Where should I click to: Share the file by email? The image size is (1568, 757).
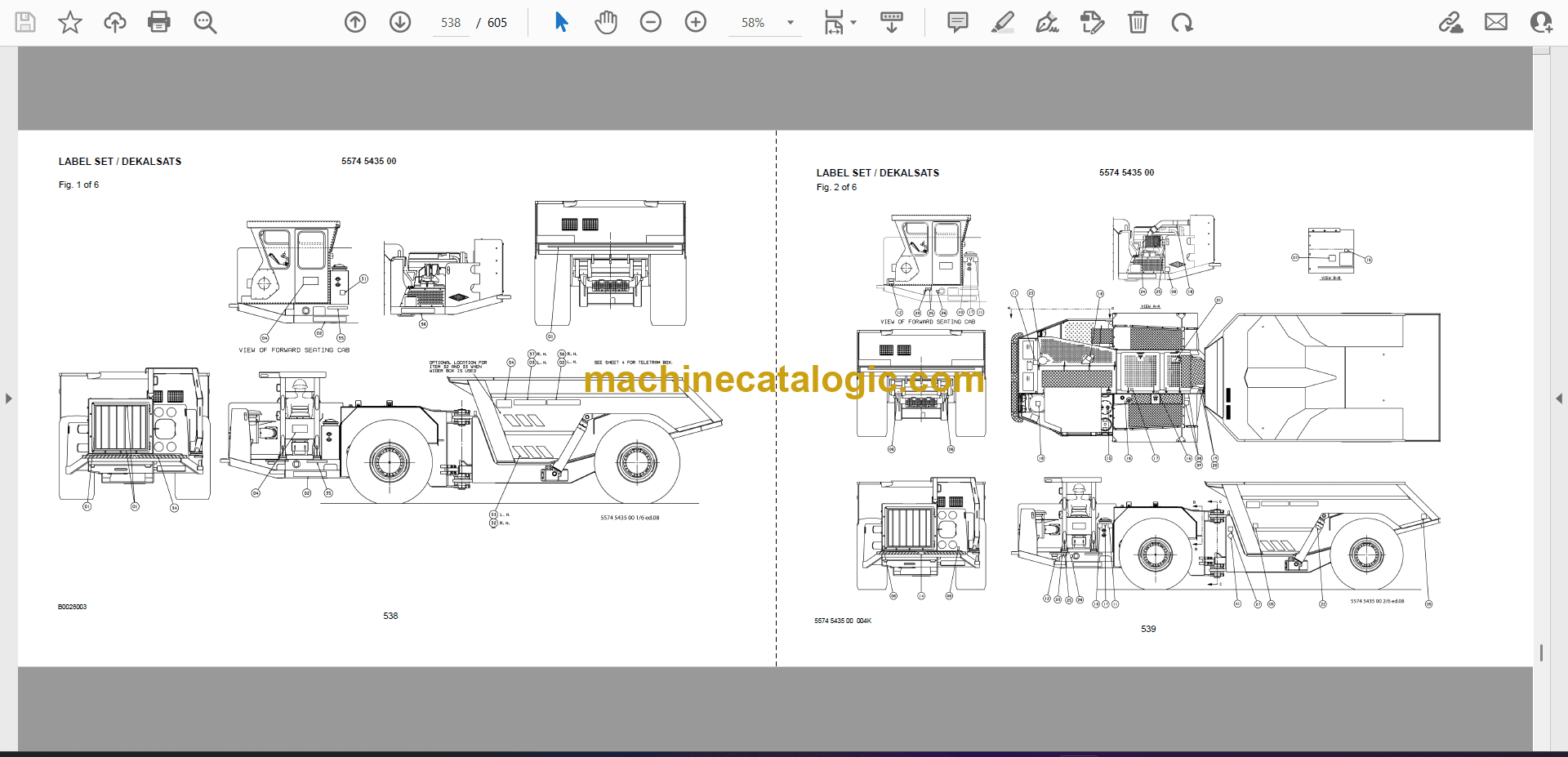(x=1496, y=22)
